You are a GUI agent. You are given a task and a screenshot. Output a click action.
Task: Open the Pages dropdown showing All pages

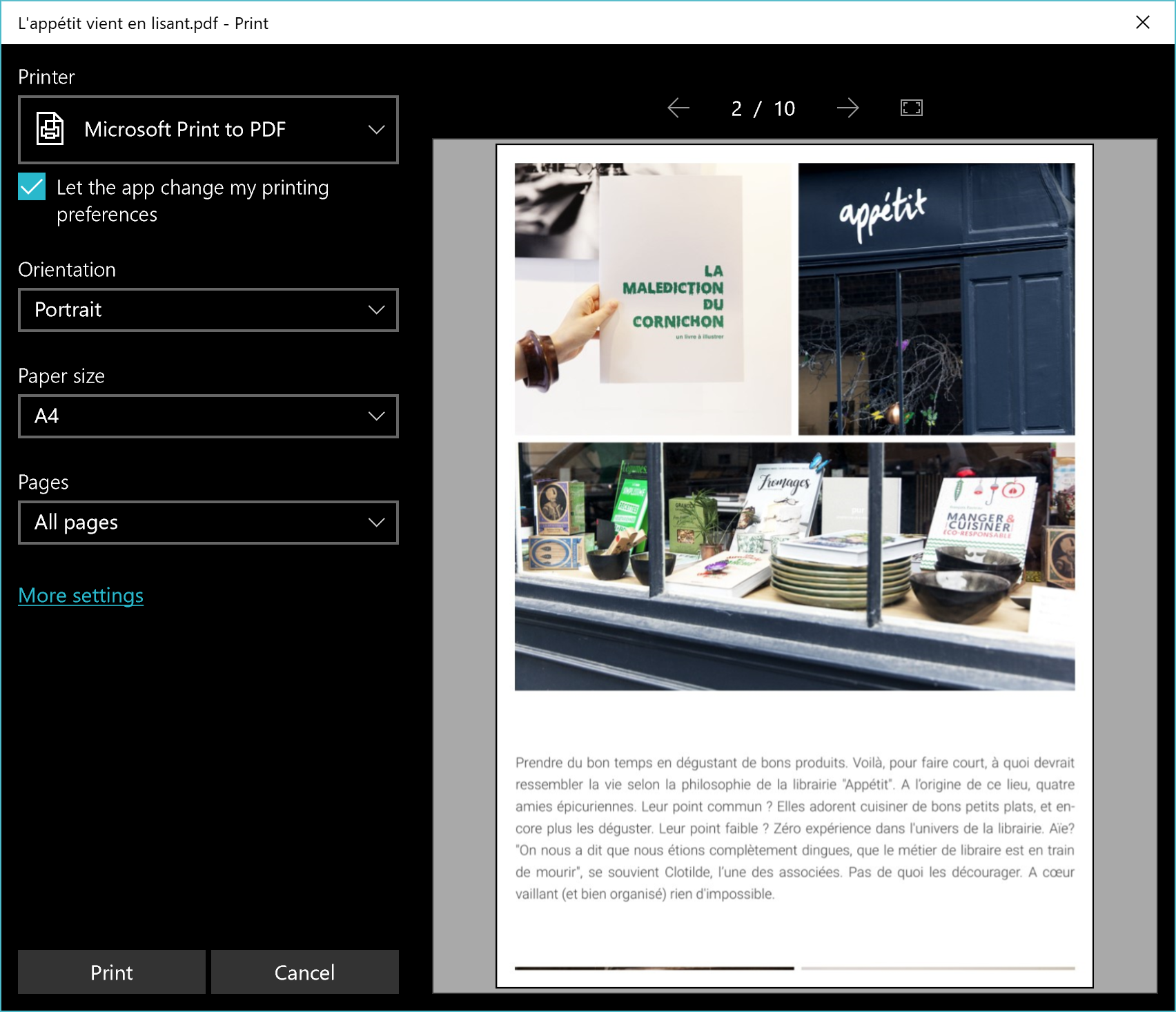pos(208,523)
